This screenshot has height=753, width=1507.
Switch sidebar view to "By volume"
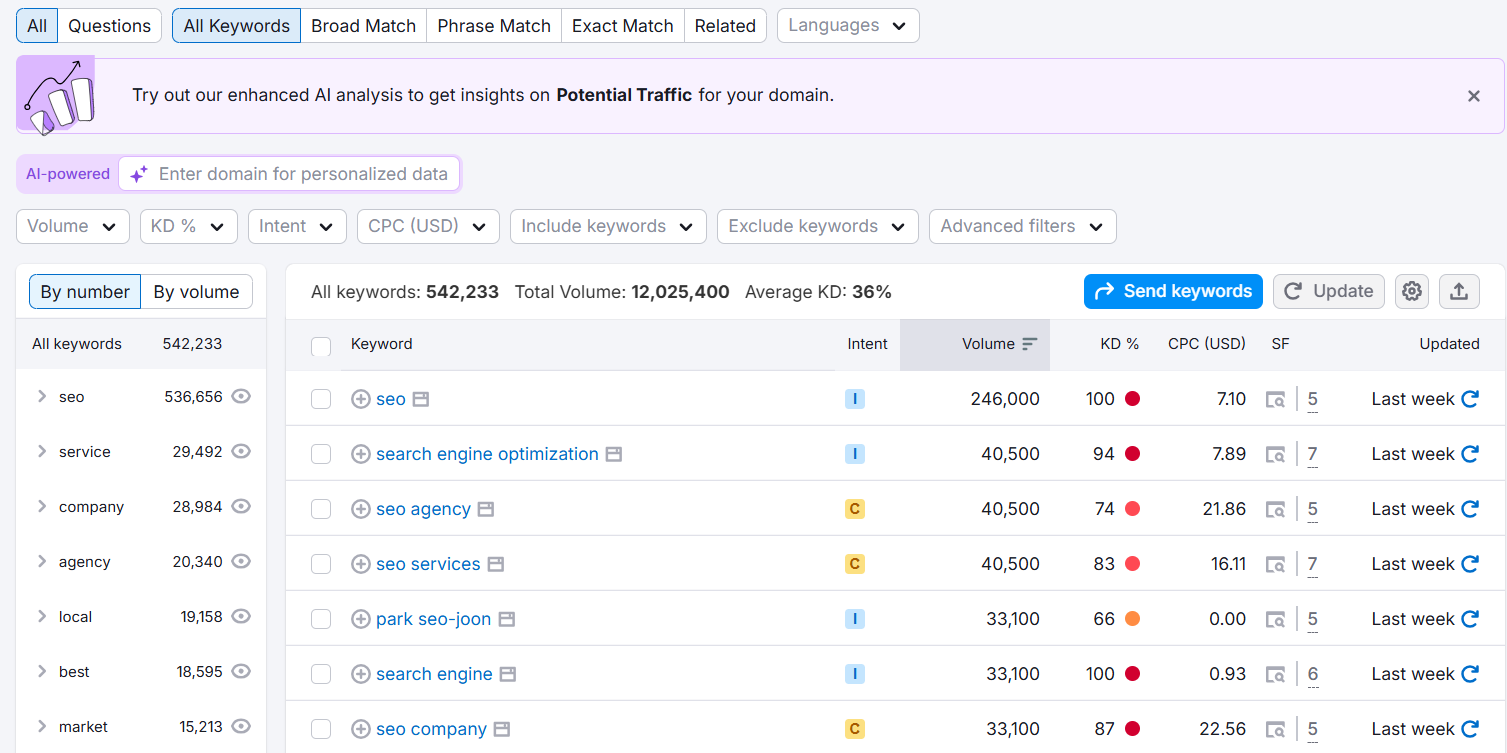coord(197,291)
